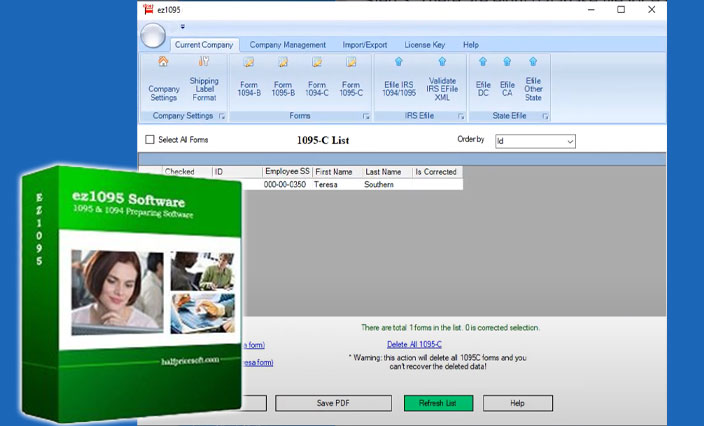
Task: Select the Teresa first name cell
Action: point(337,184)
